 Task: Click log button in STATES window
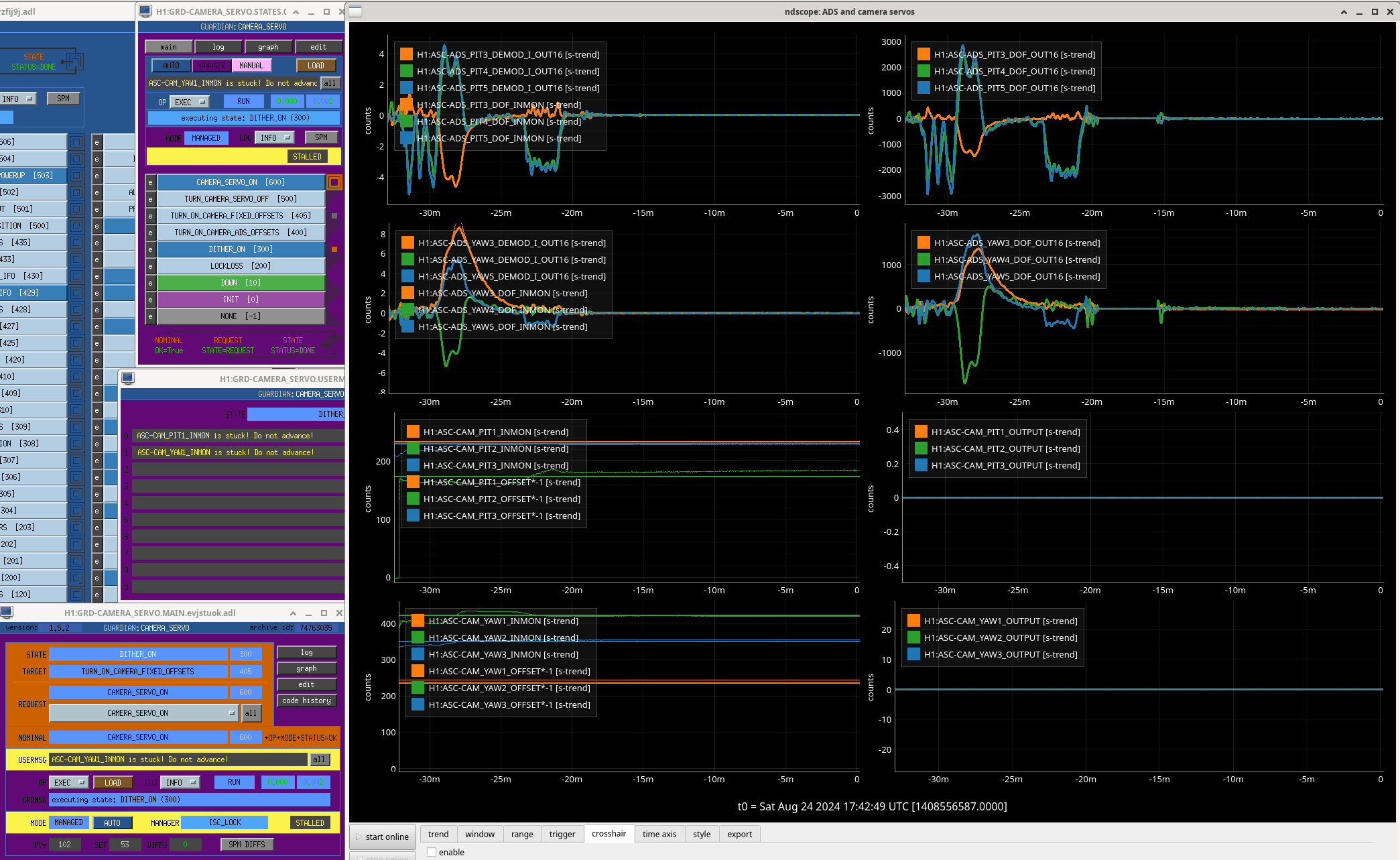[218, 47]
